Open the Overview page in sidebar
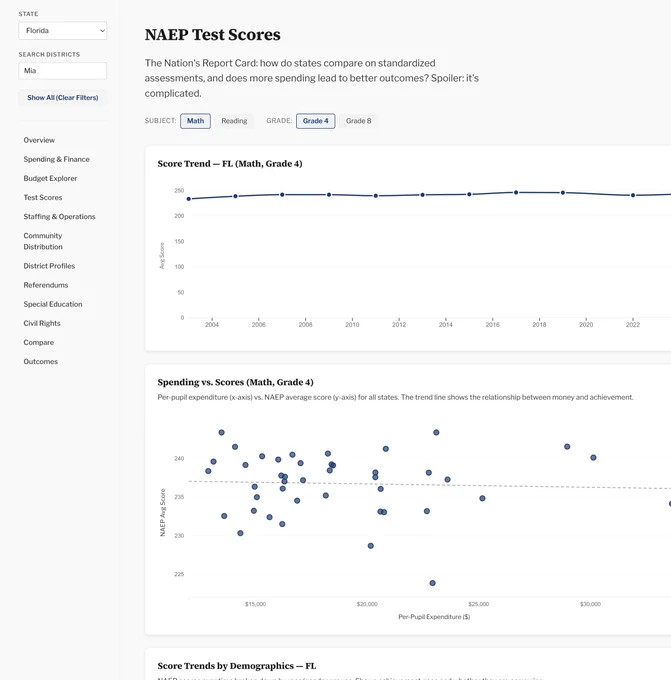 39,140
